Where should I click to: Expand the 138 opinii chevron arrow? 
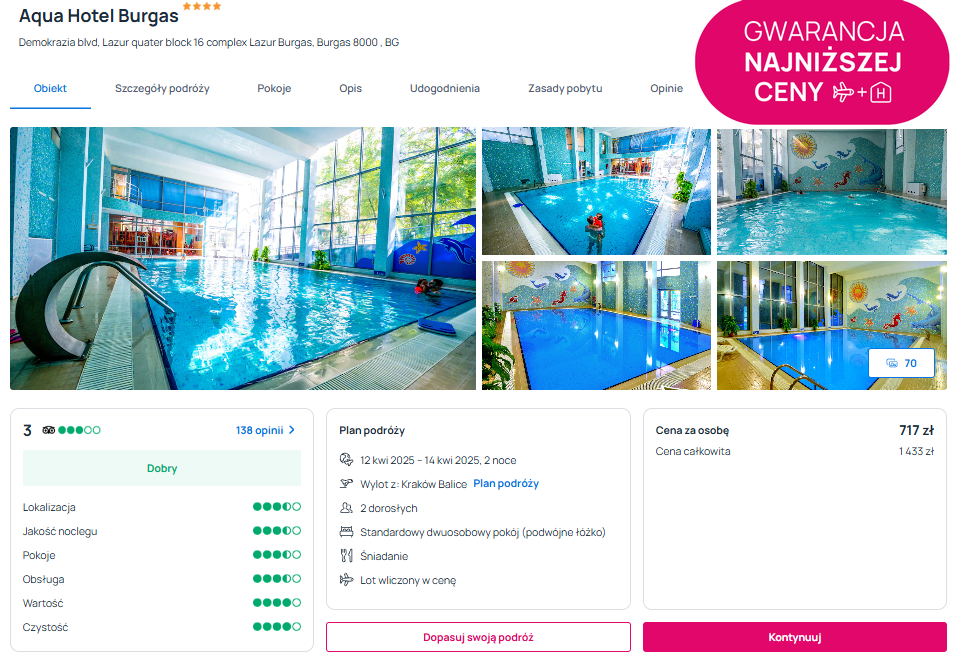click(x=292, y=430)
